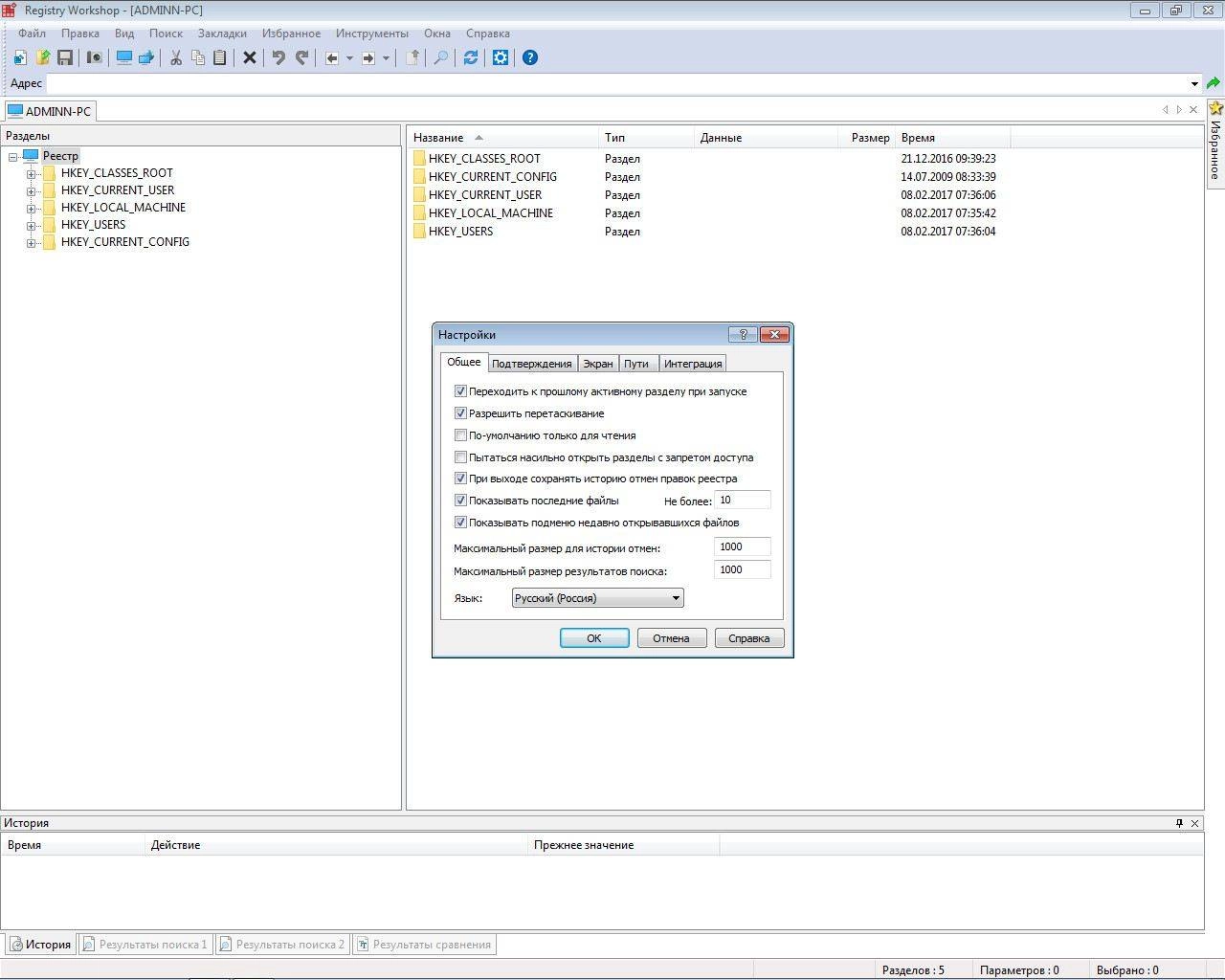The image size is (1225, 980).
Task: Switch to the Интеграция tab
Action: coord(693,364)
